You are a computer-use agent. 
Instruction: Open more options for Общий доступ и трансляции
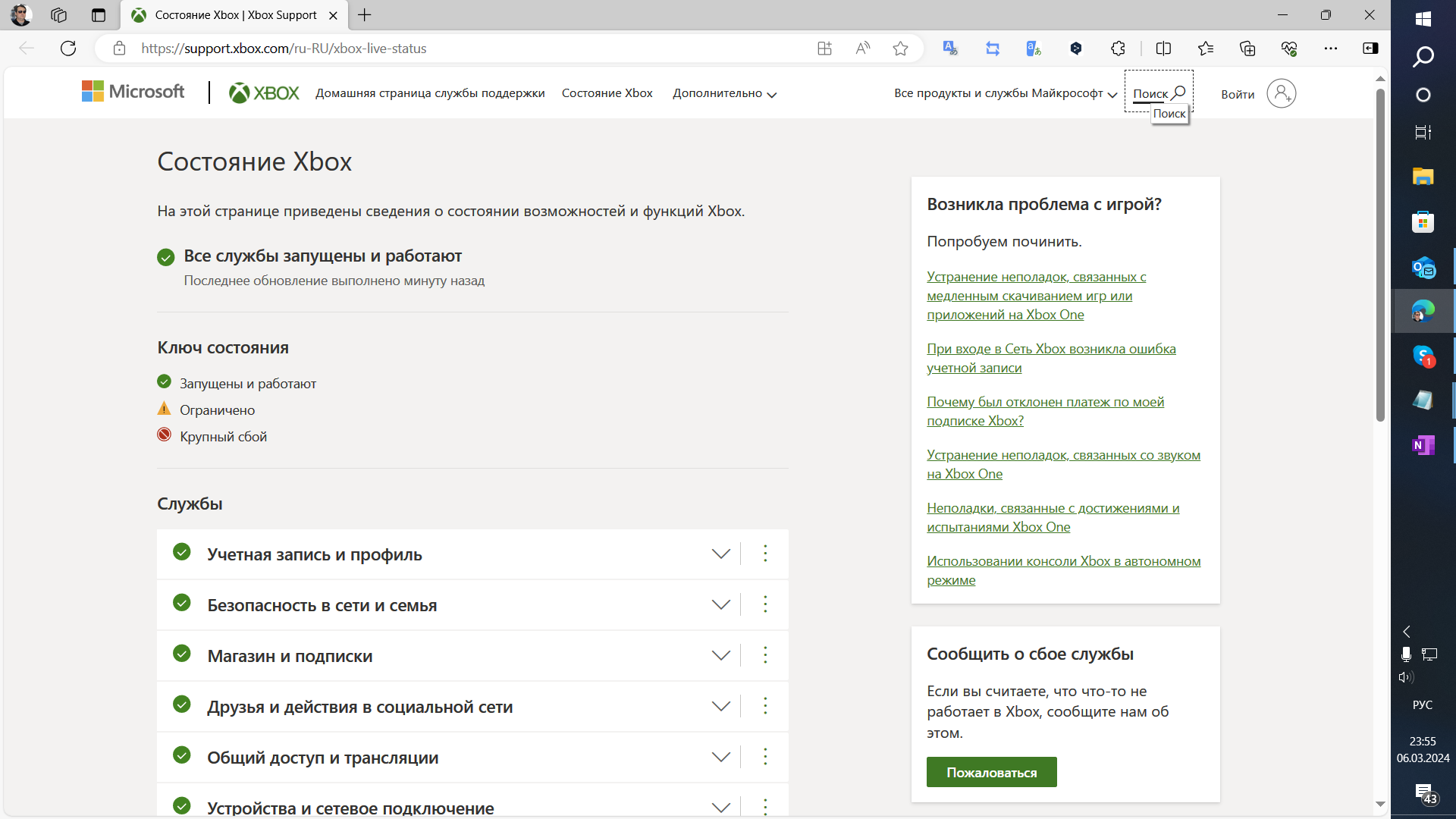coord(765,757)
